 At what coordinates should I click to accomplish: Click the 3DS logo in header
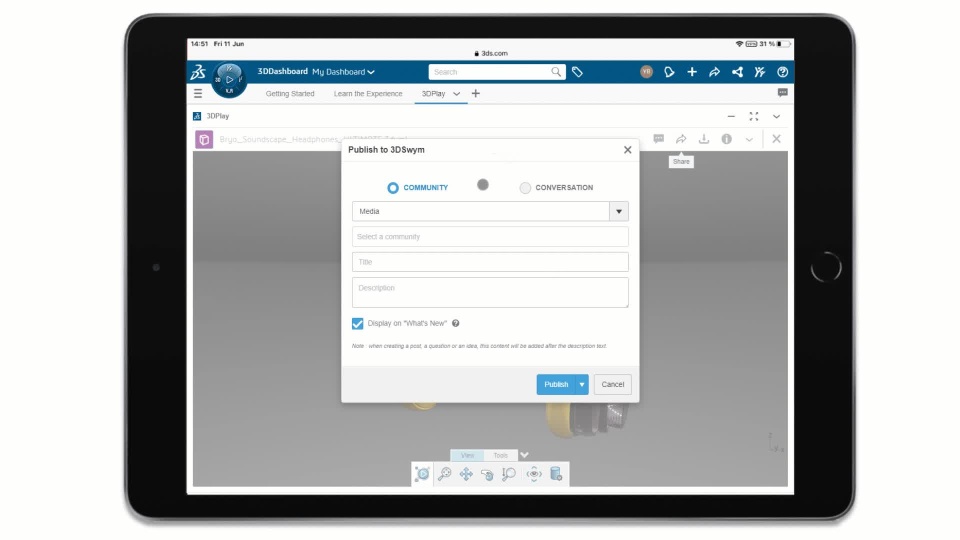(x=198, y=72)
